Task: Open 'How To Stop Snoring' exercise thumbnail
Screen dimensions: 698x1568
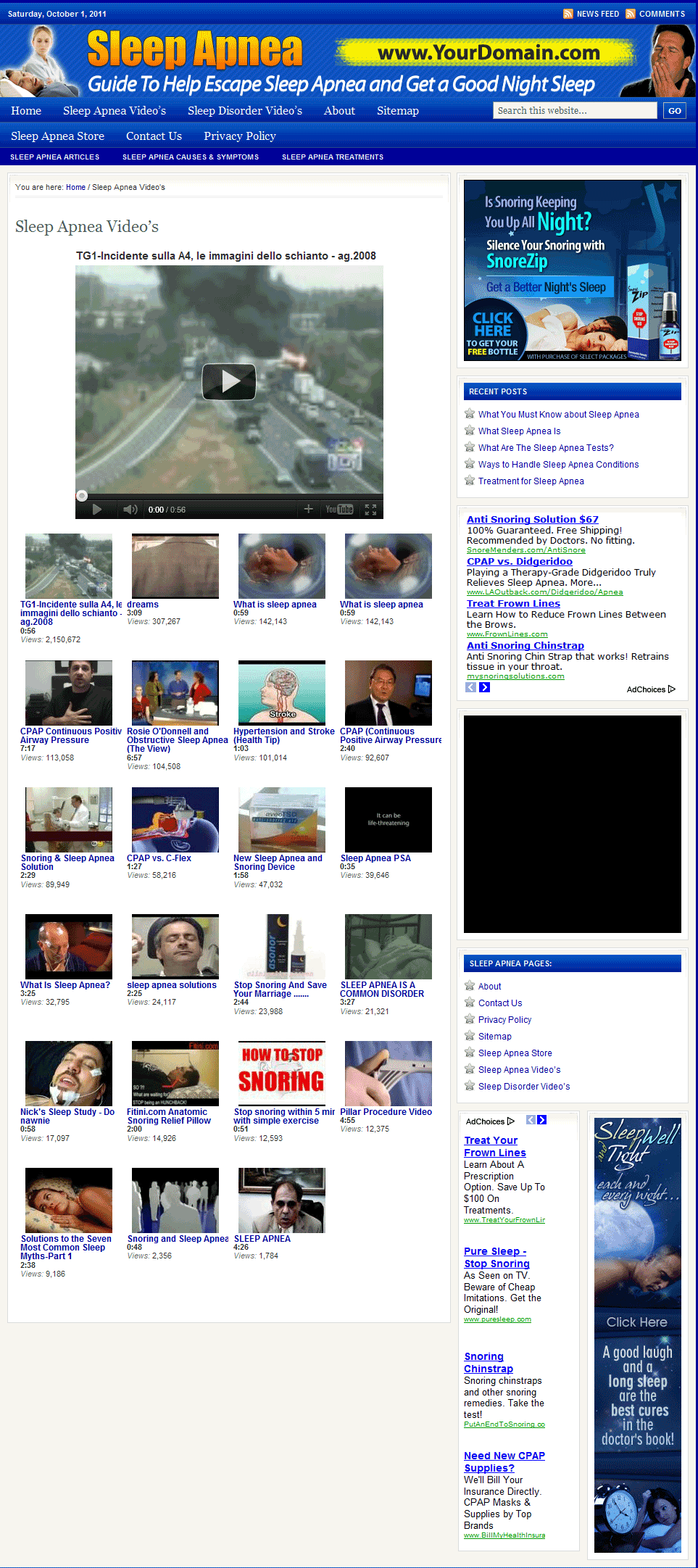Action: click(282, 1074)
